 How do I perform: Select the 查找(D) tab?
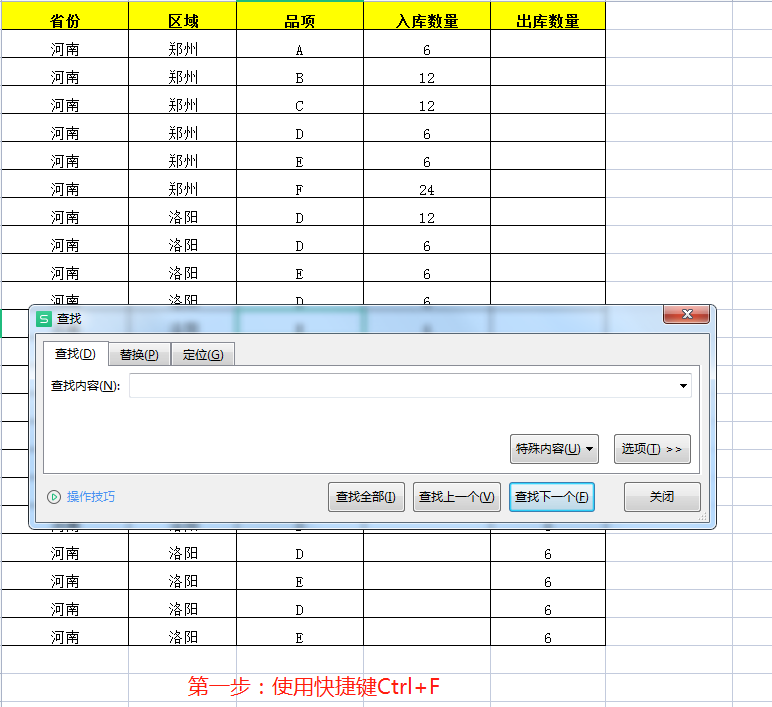point(75,354)
